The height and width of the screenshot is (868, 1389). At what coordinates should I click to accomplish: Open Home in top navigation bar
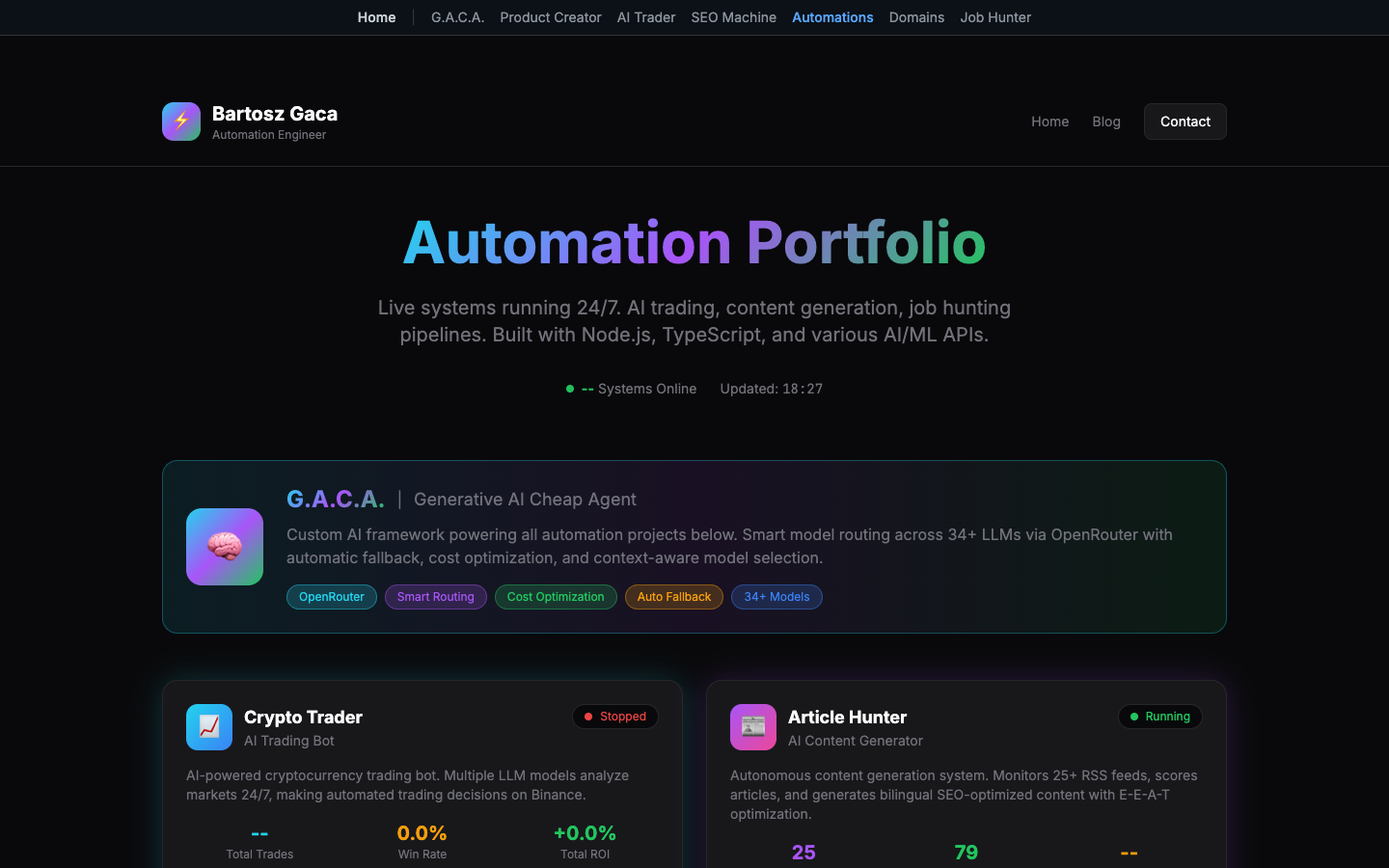(376, 17)
